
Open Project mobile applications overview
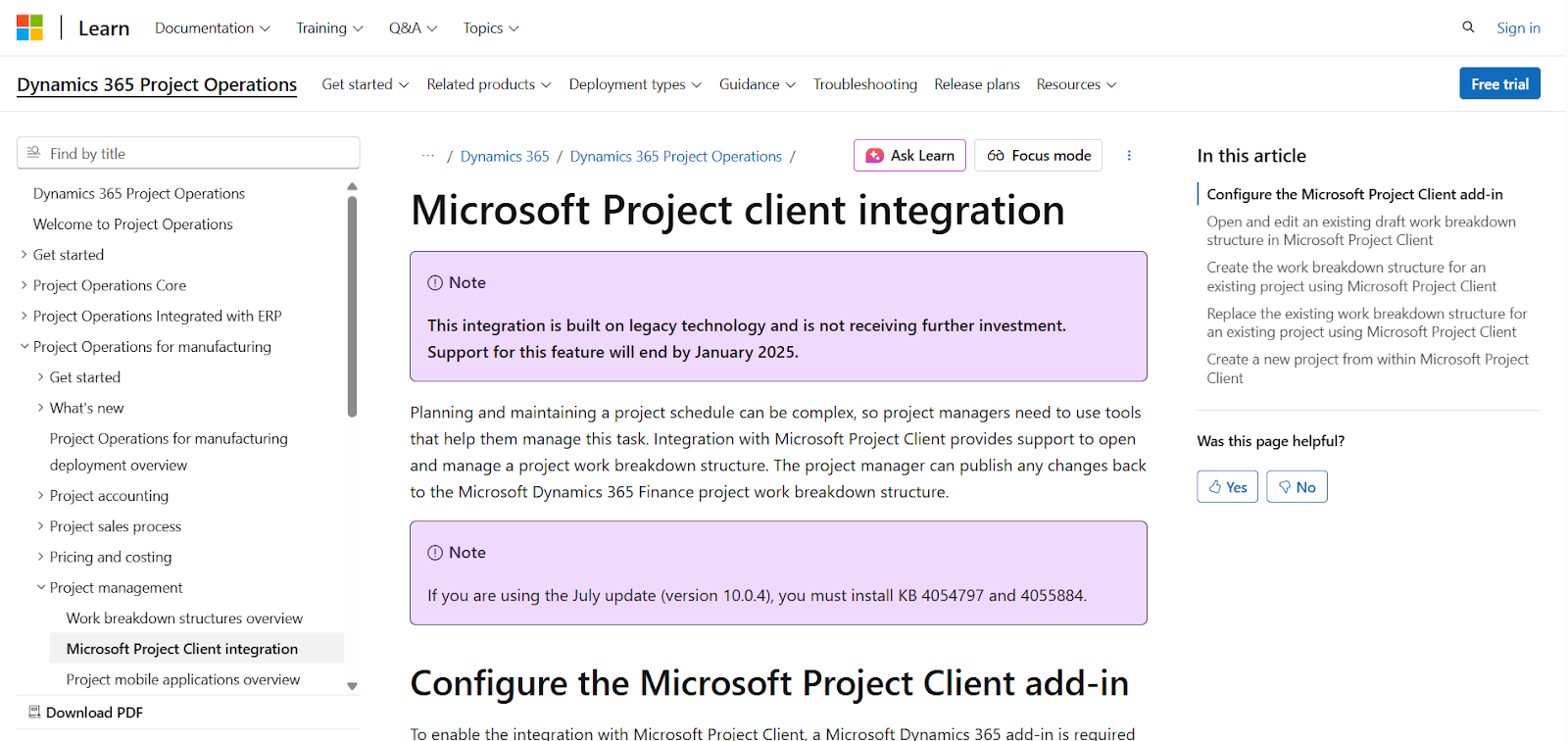point(183,679)
